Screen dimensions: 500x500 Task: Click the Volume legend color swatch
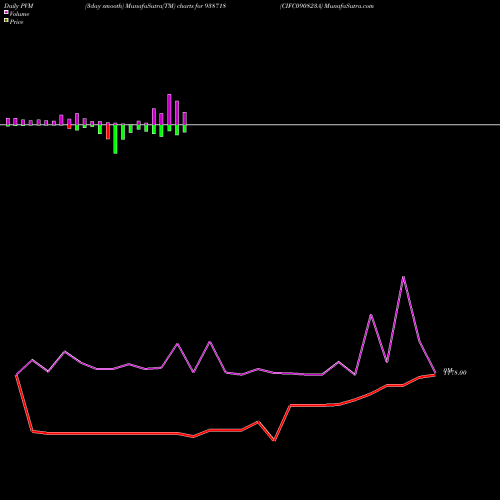[6, 12]
